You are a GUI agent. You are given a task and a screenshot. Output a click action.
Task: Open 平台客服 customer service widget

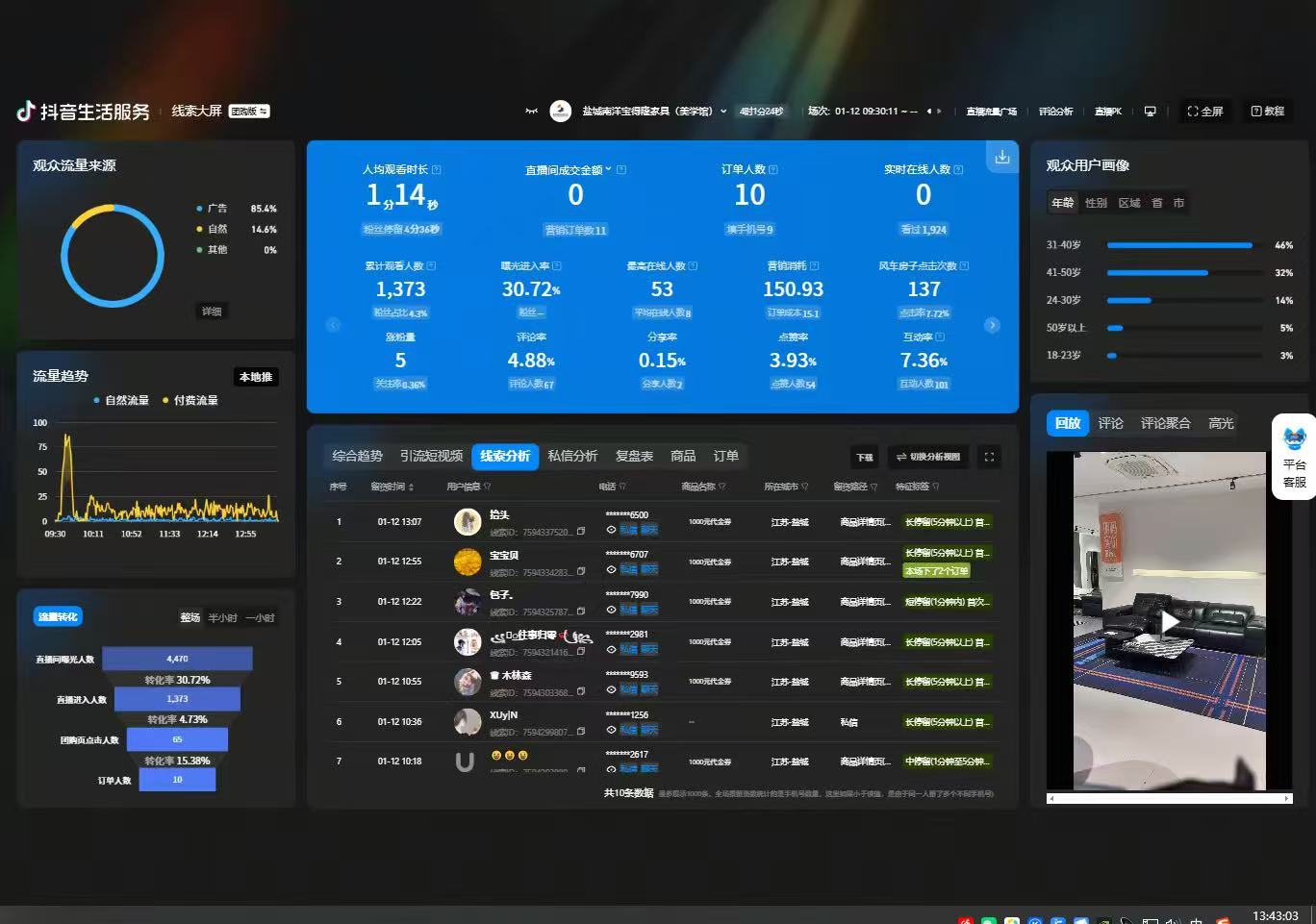pyautogui.click(x=1295, y=457)
